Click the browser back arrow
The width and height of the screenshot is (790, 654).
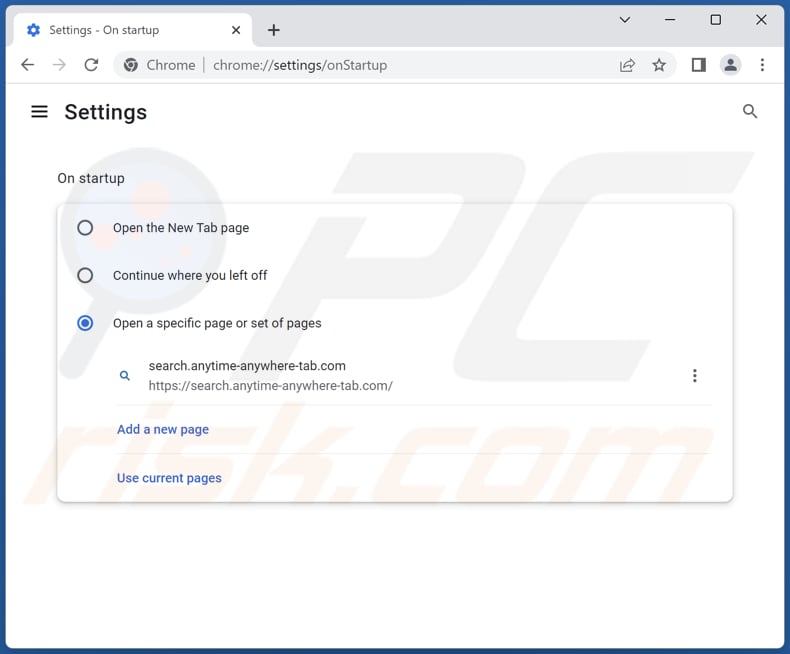coord(27,65)
